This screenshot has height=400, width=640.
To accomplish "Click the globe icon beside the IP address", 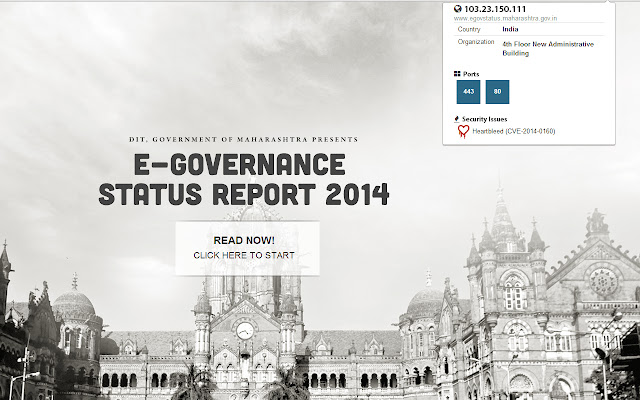I will click(458, 9).
